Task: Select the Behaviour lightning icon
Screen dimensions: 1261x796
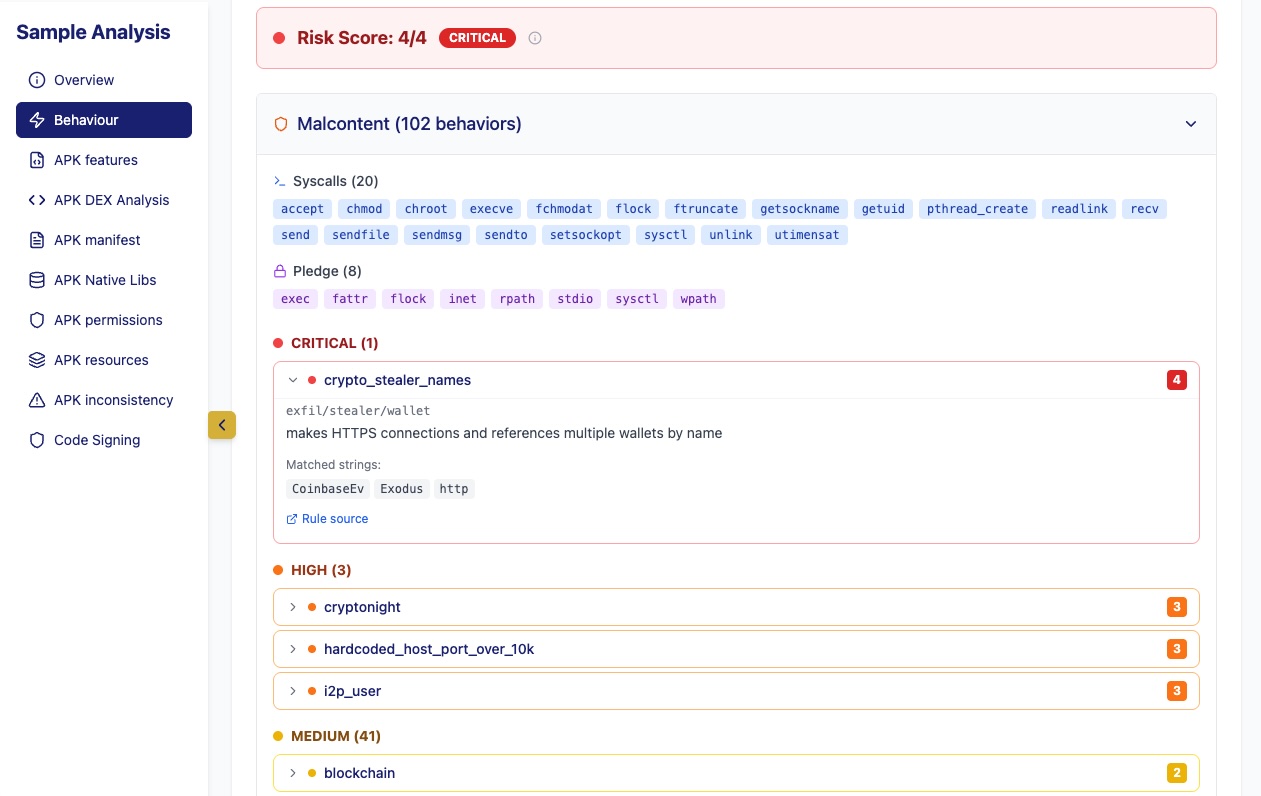Action: (38, 120)
